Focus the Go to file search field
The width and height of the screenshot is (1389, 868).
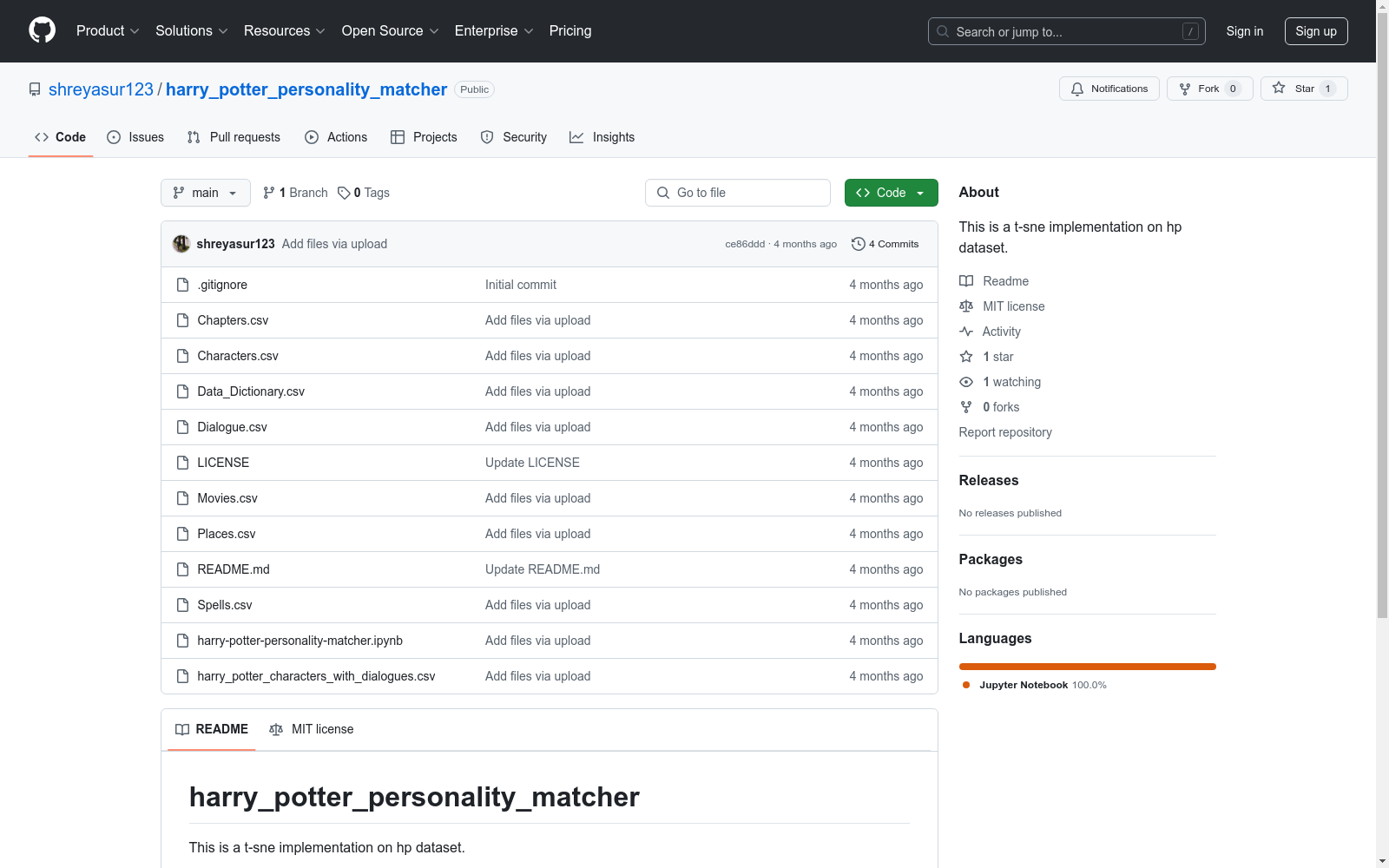pos(738,193)
